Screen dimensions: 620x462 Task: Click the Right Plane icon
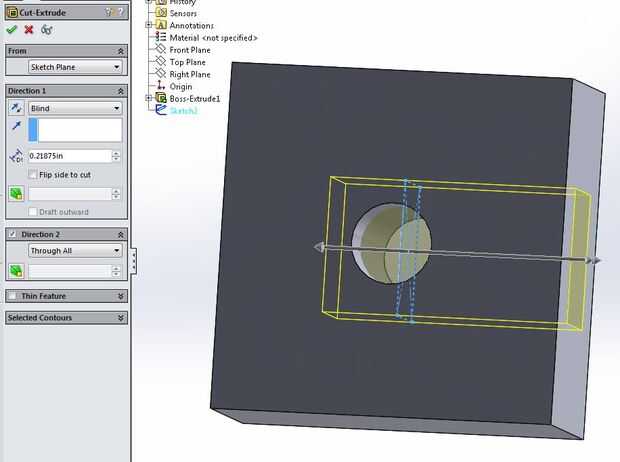pos(160,74)
